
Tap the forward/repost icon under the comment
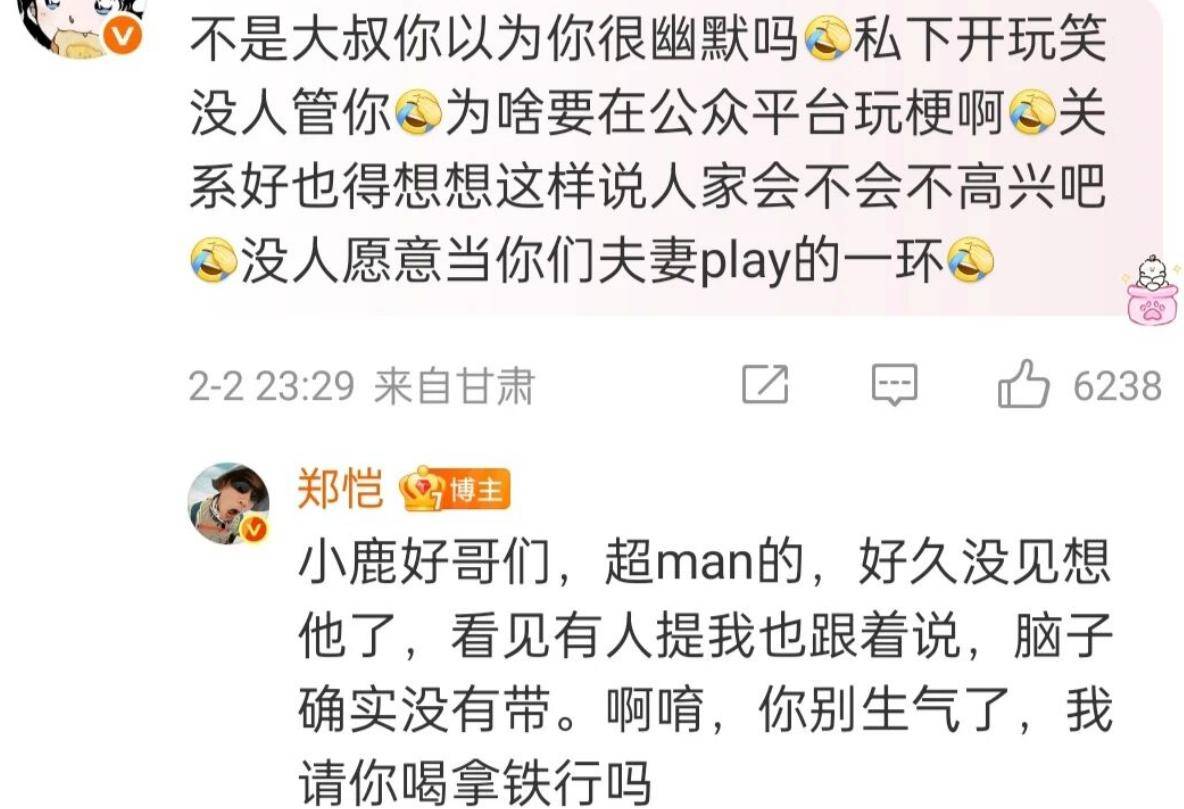click(765, 384)
